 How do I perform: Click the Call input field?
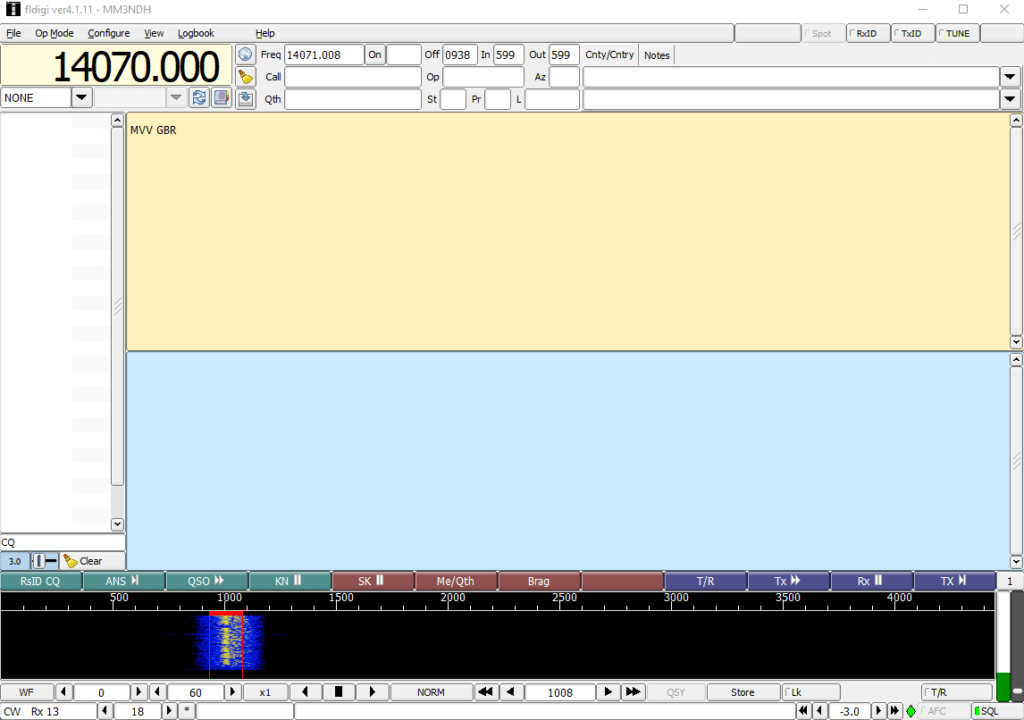pyautogui.click(x=353, y=77)
